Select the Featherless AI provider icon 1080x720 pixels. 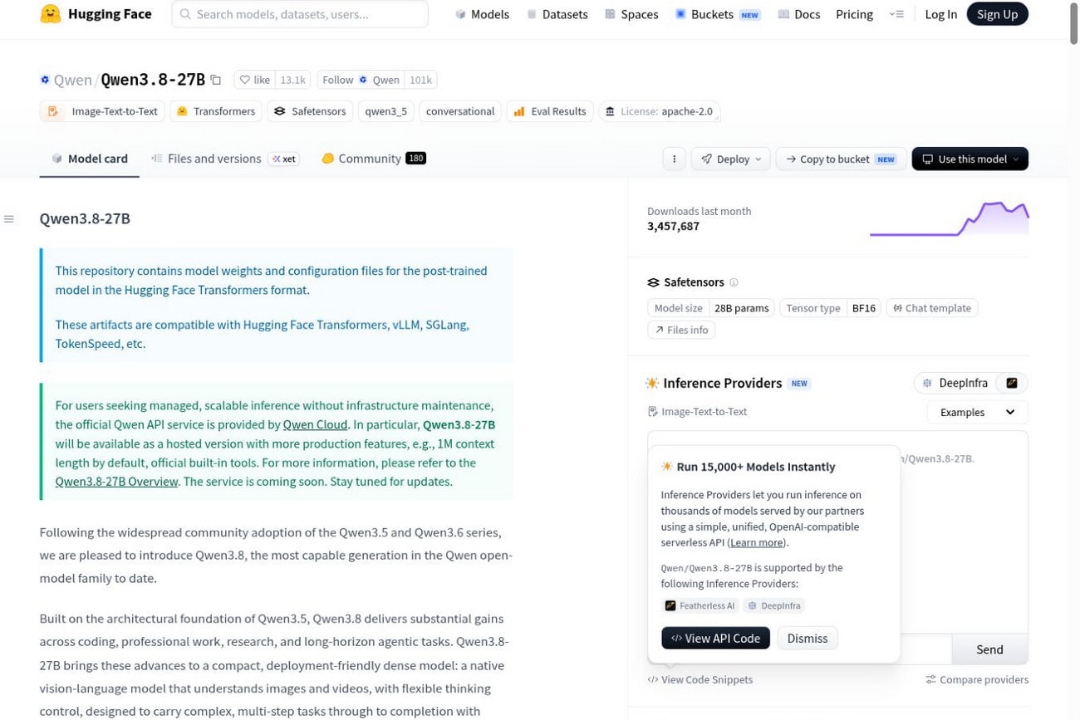[1012, 383]
